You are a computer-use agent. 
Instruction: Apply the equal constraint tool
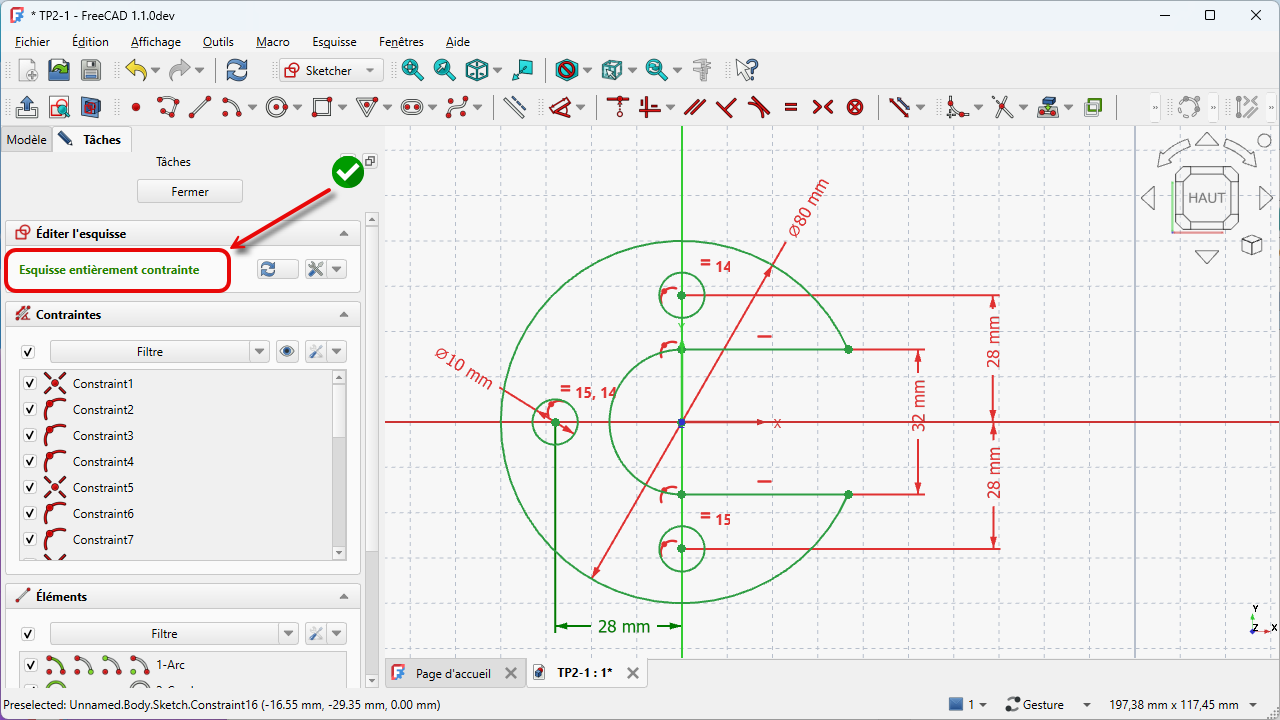[791, 107]
